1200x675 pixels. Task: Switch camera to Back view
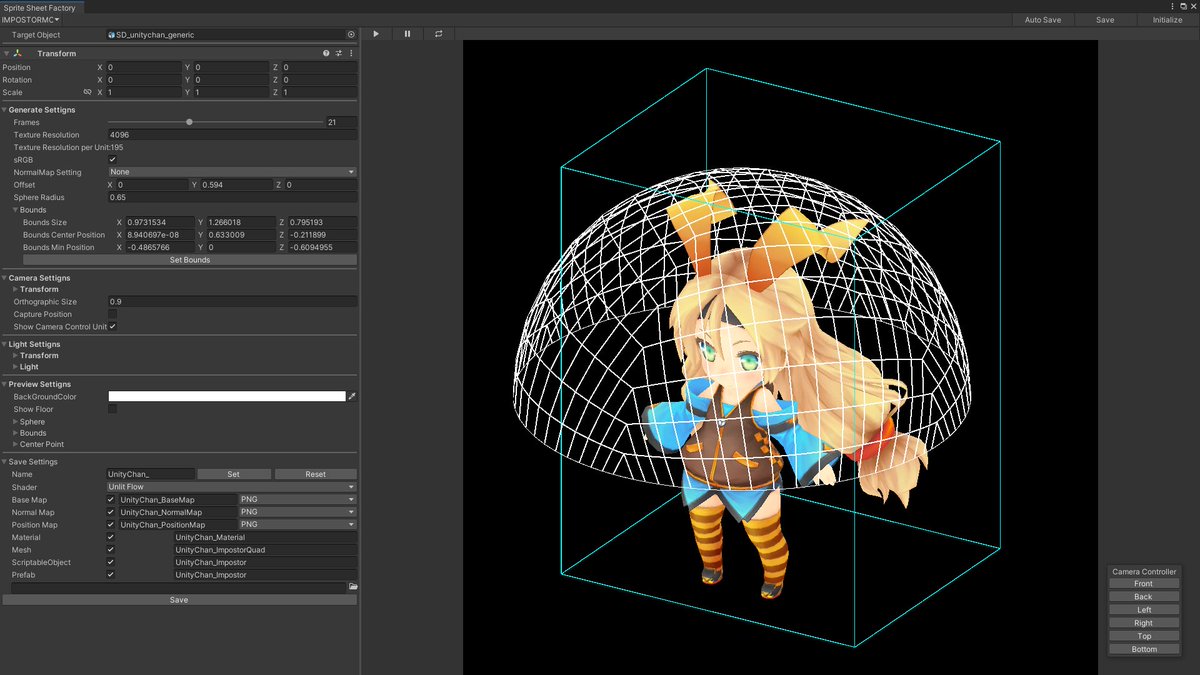click(x=1143, y=597)
